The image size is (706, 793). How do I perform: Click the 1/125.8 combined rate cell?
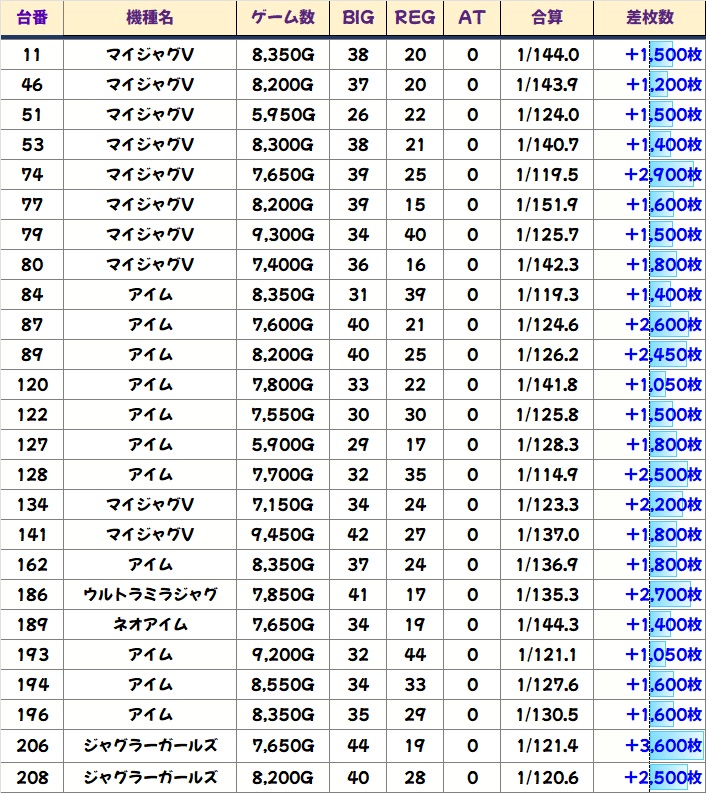[547, 415]
